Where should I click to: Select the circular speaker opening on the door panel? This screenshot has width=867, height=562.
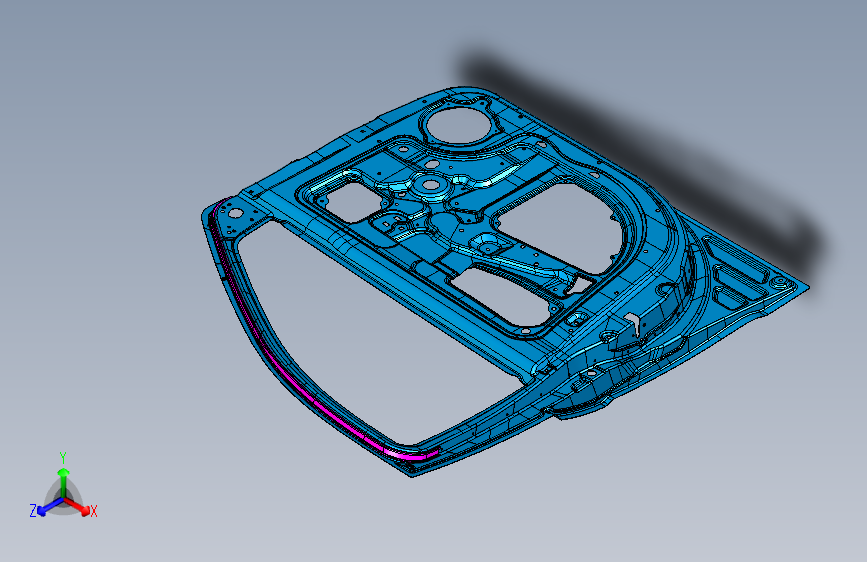(457, 124)
